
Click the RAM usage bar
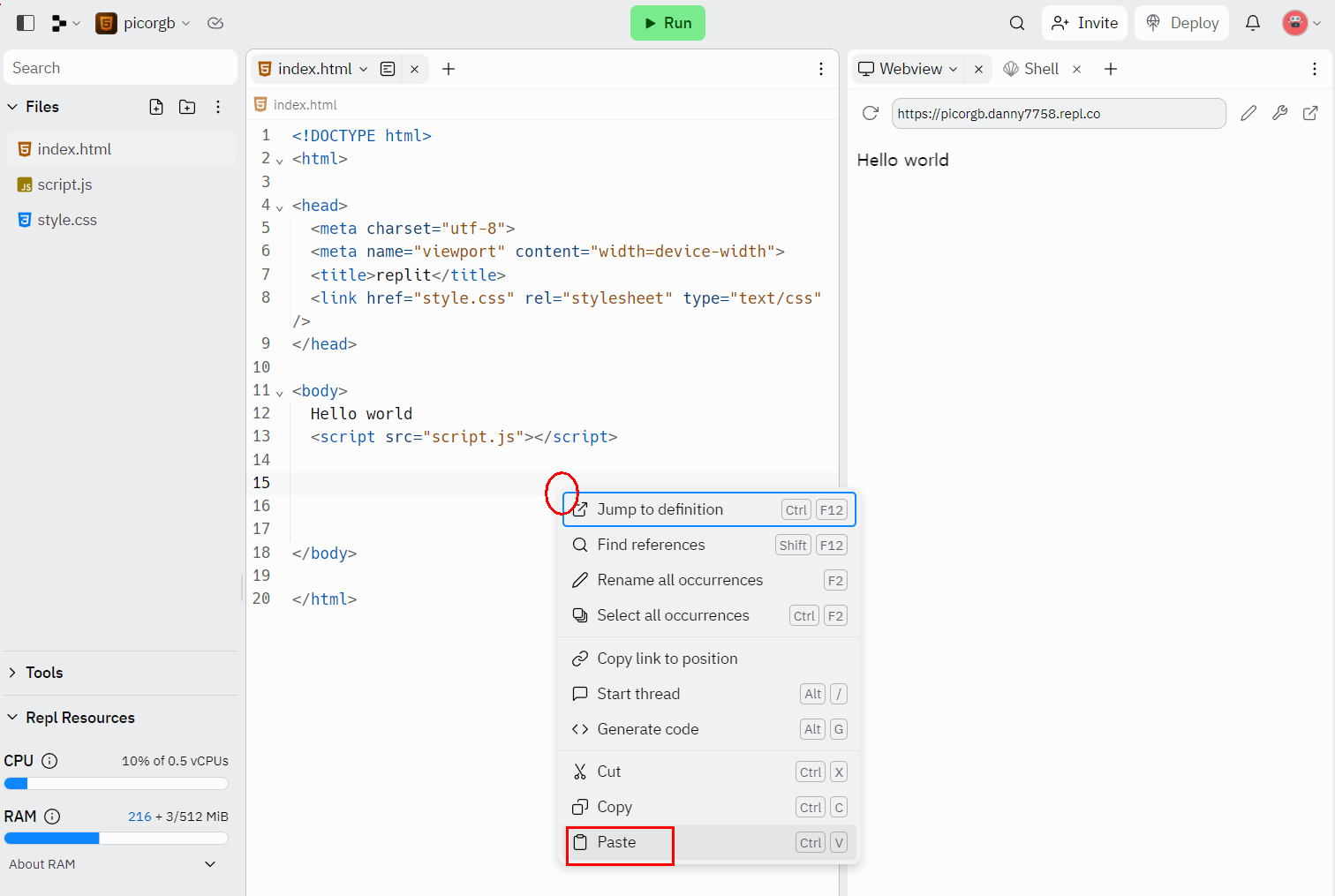click(x=117, y=838)
